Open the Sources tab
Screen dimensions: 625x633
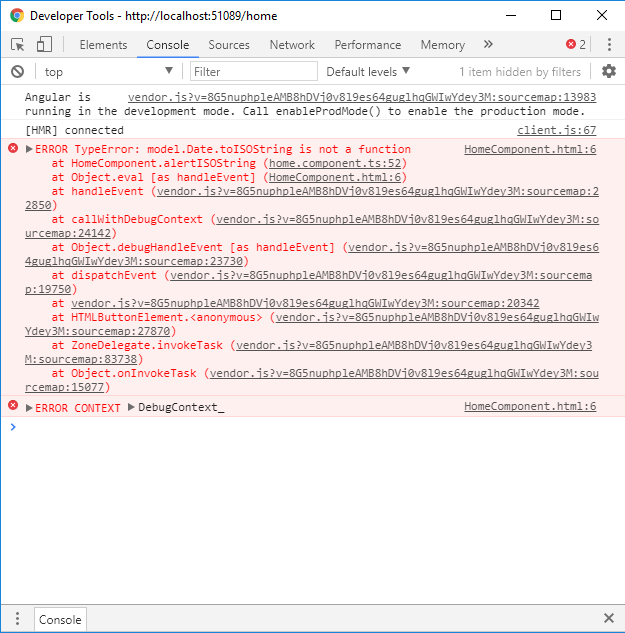[229, 45]
